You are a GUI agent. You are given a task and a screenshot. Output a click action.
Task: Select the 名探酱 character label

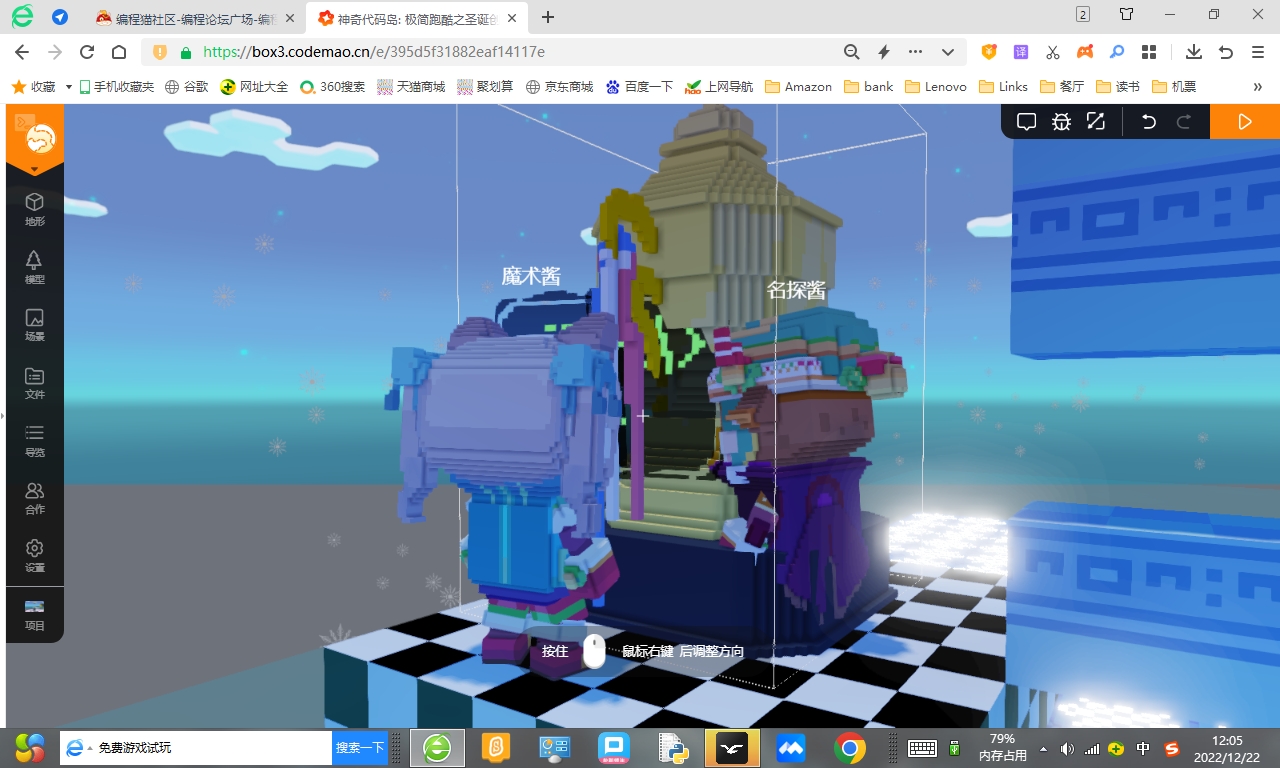click(796, 290)
